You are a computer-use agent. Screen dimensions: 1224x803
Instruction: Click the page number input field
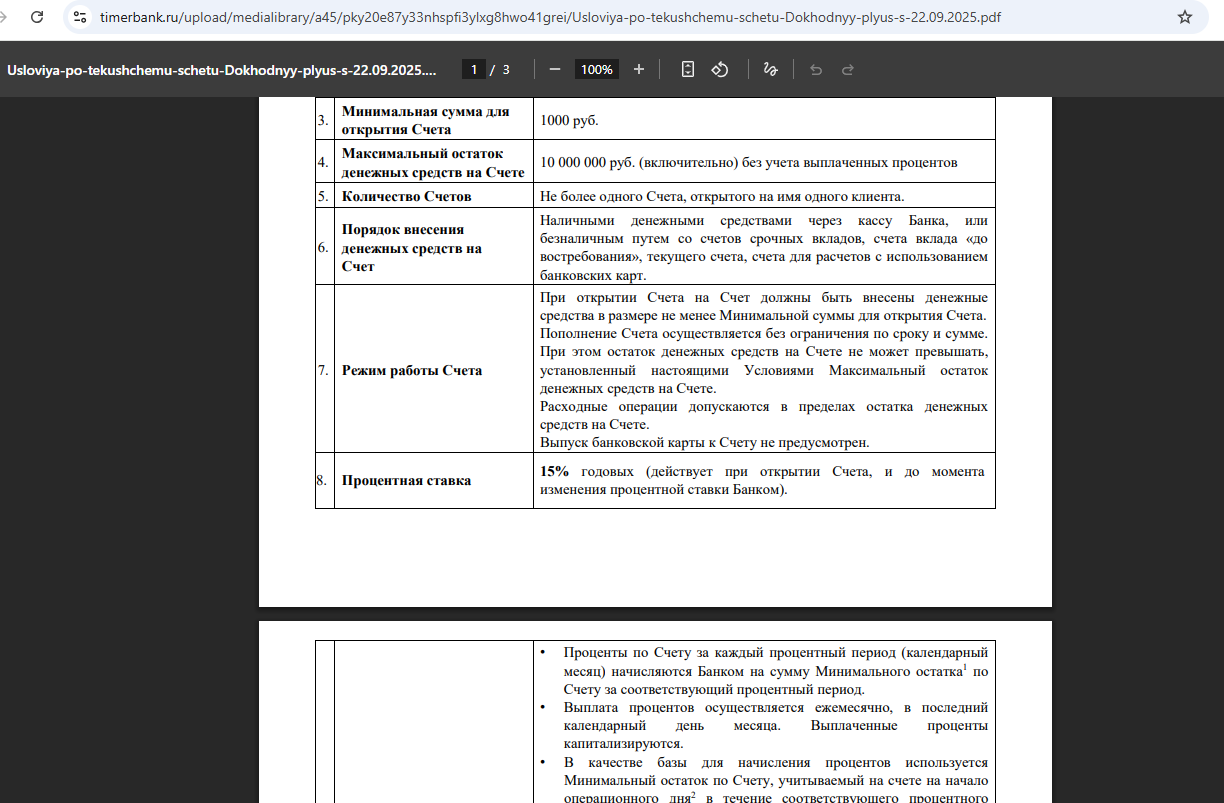474,69
